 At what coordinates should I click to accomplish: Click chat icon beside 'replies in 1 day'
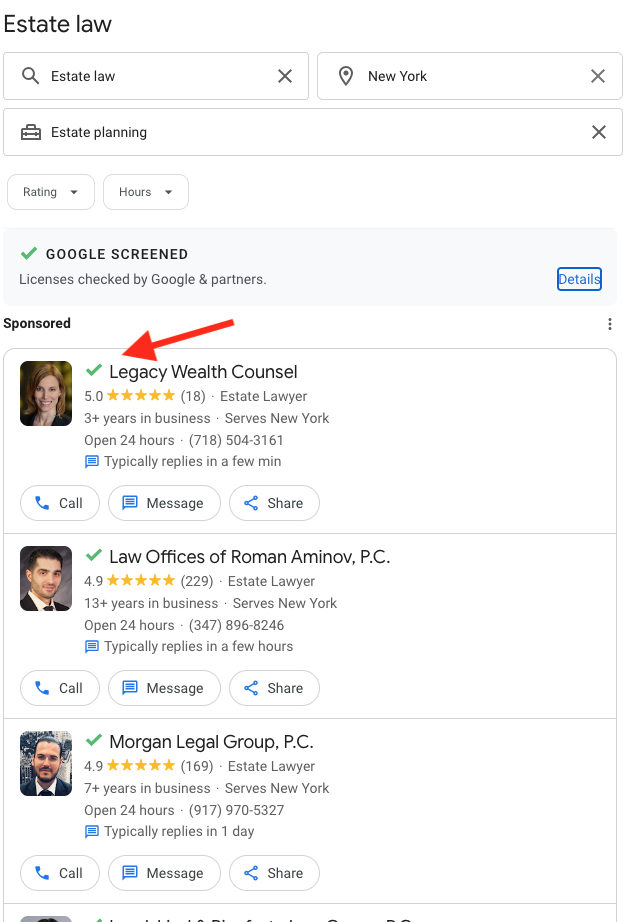[92, 831]
